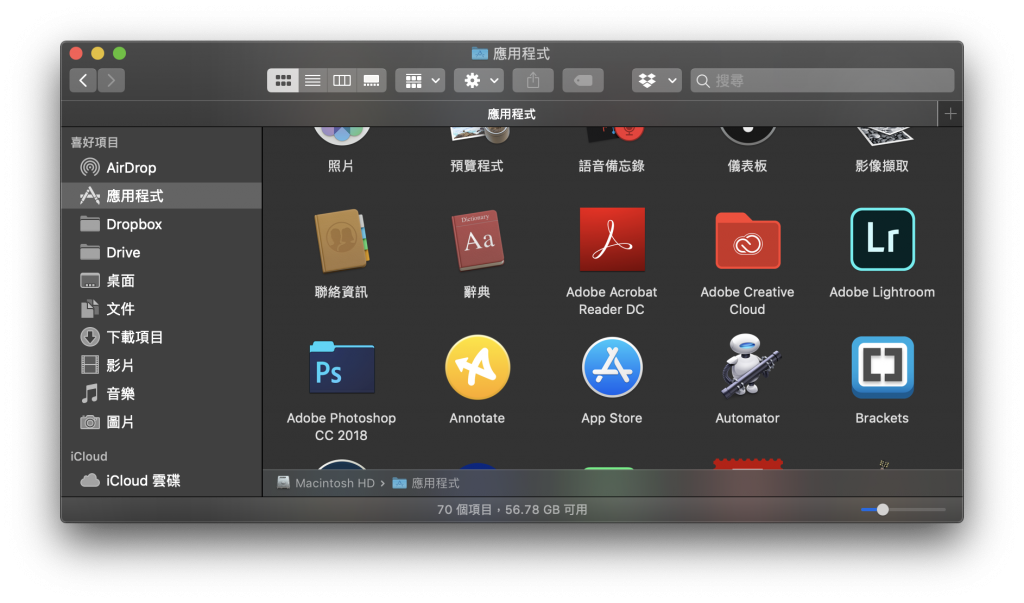Click the 喜好項目 sidebar header
The image size is (1024, 603).
[x=95, y=142]
